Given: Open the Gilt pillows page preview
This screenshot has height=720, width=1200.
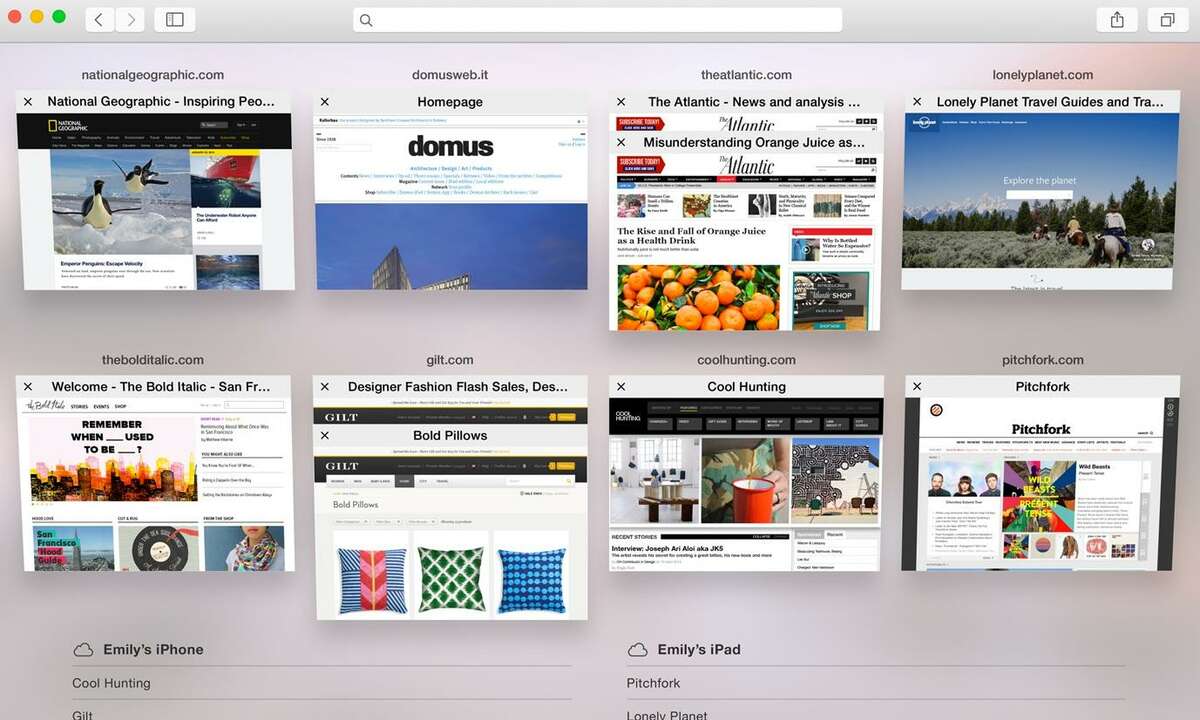Looking at the screenshot, I should click(x=452, y=533).
